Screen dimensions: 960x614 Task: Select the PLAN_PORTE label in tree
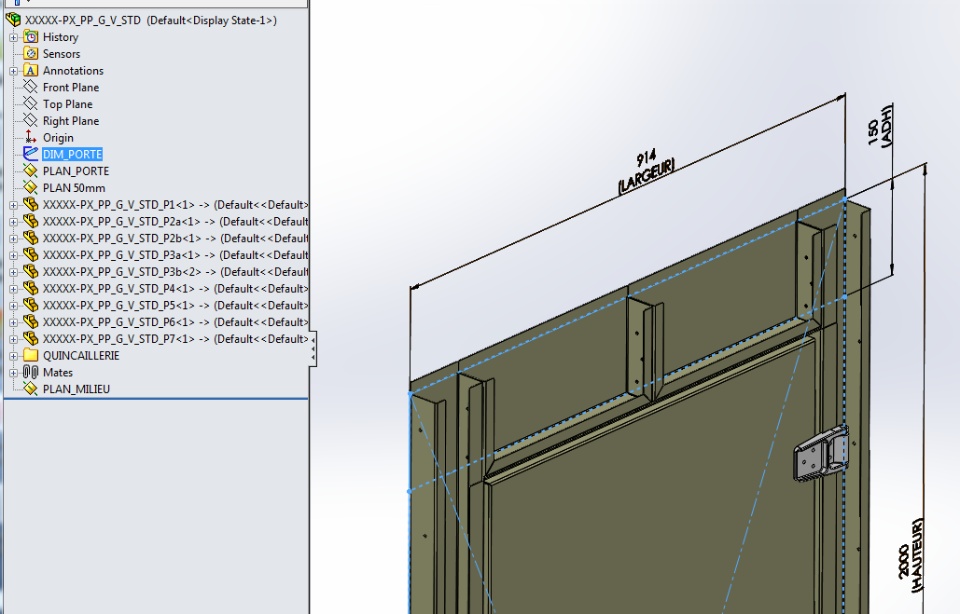(x=76, y=171)
